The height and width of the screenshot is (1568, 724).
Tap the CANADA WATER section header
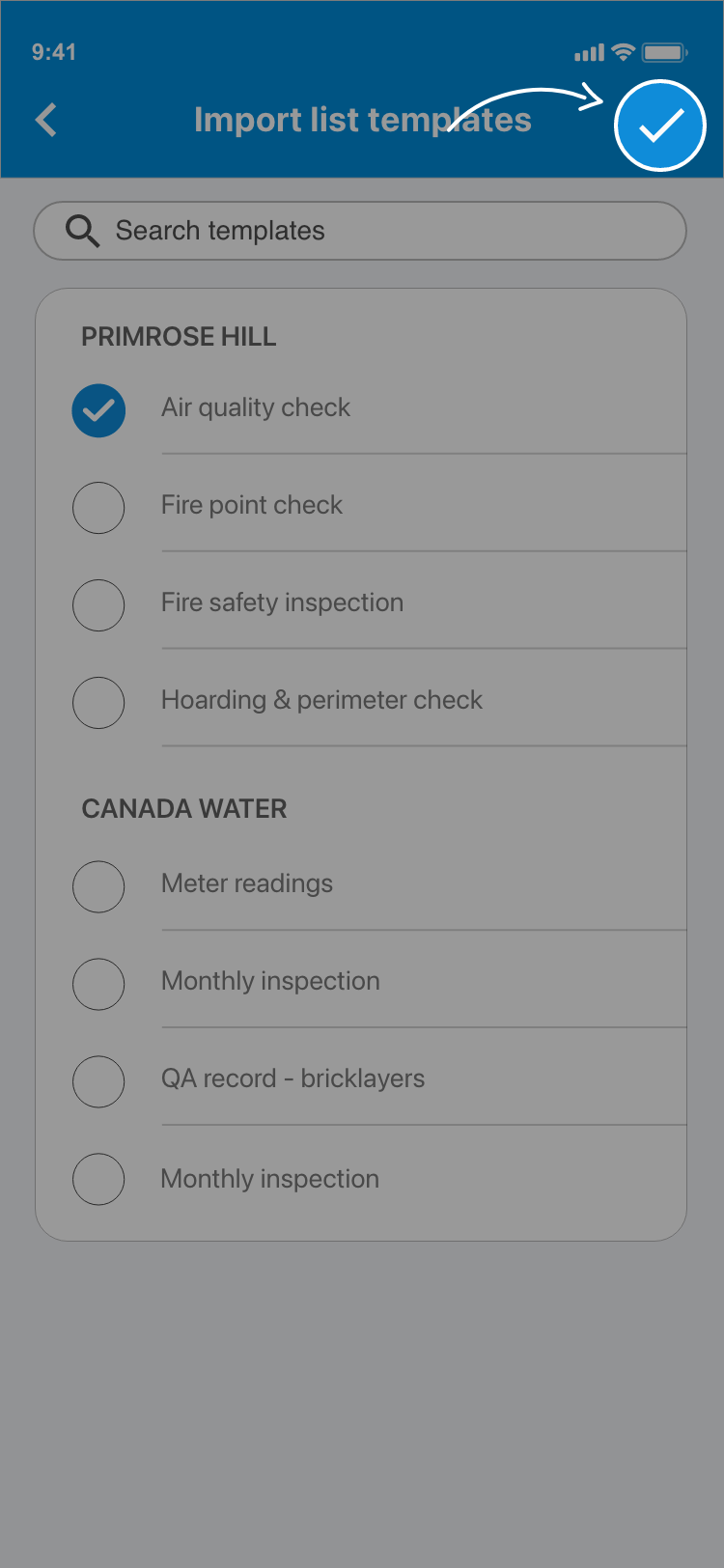pyautogui.click(x=184, y=809)
